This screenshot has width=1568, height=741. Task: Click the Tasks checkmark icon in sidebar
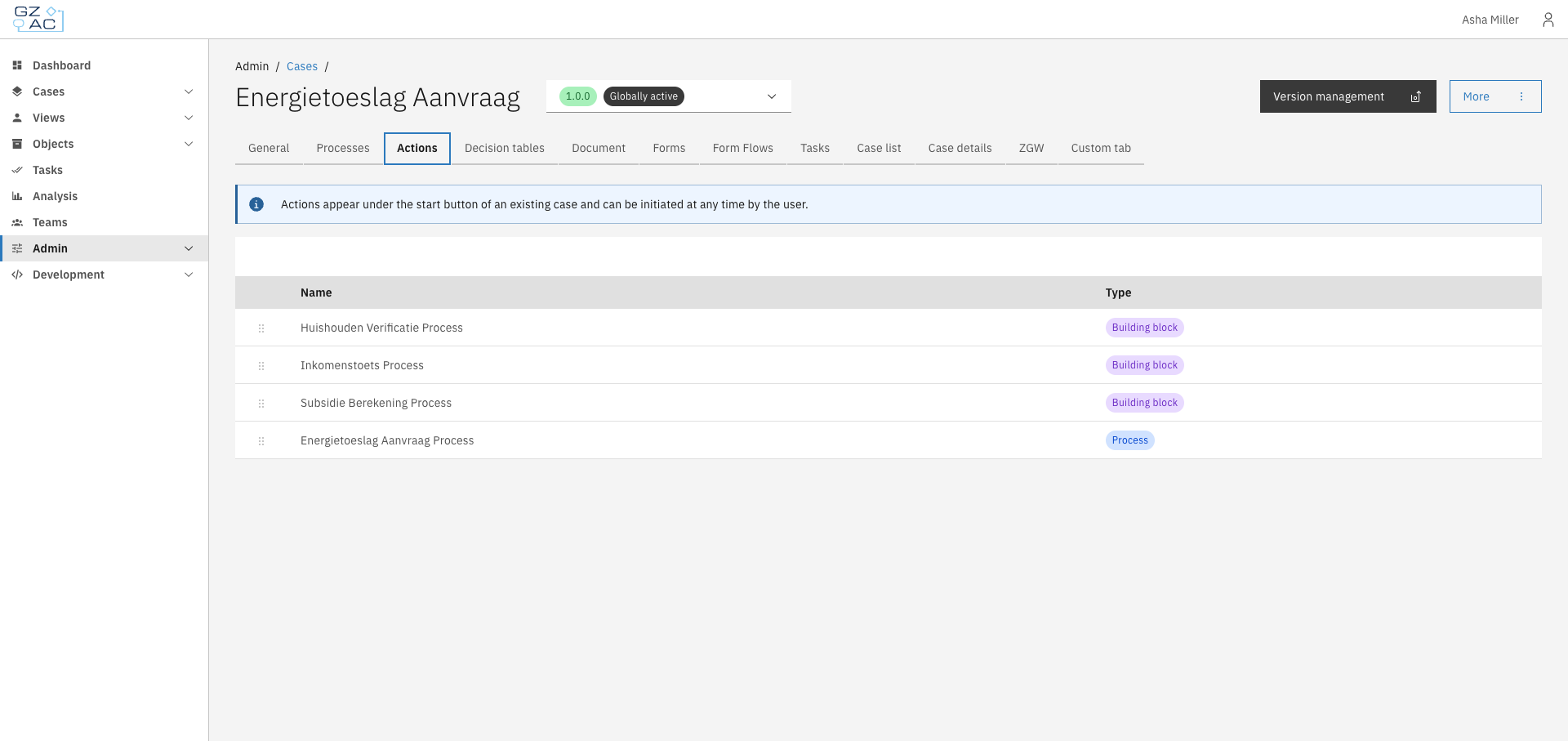click(17, 170)
